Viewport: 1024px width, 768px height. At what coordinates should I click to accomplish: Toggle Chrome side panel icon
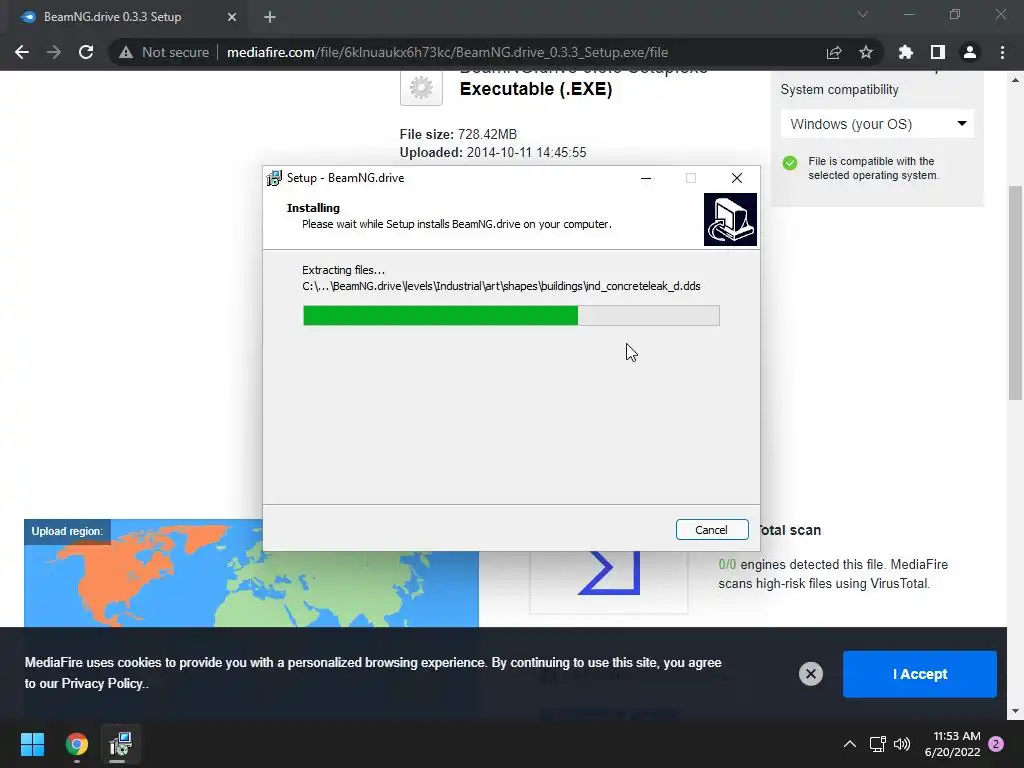pos(938,52)
